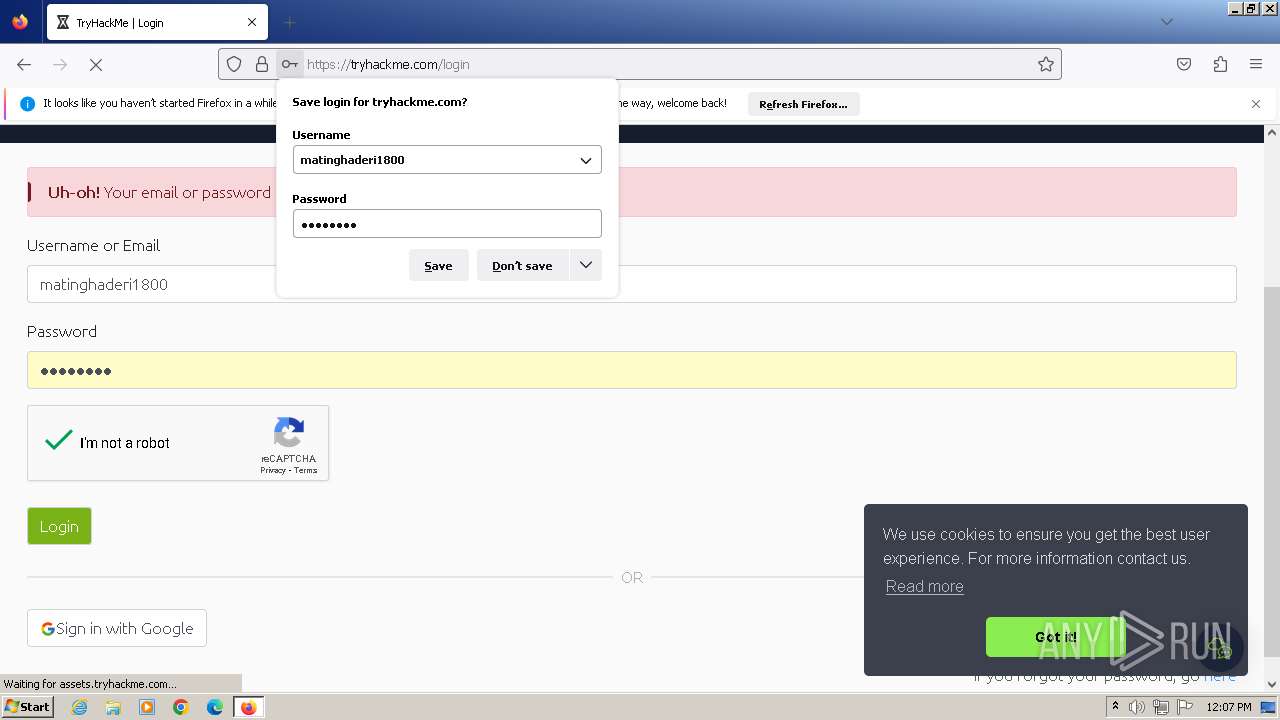Launch Edge from taskbar
Viewport: 1280px width, 720px height.
[x=215, y=707]
